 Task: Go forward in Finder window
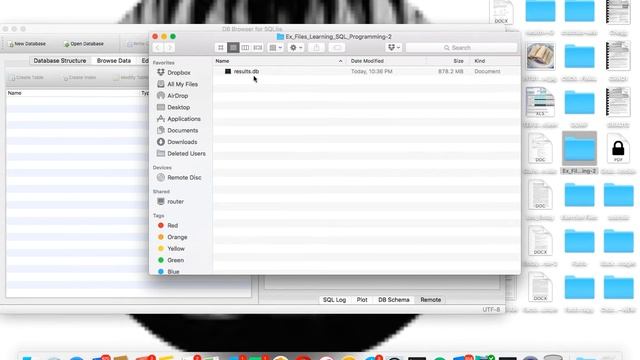170,48
